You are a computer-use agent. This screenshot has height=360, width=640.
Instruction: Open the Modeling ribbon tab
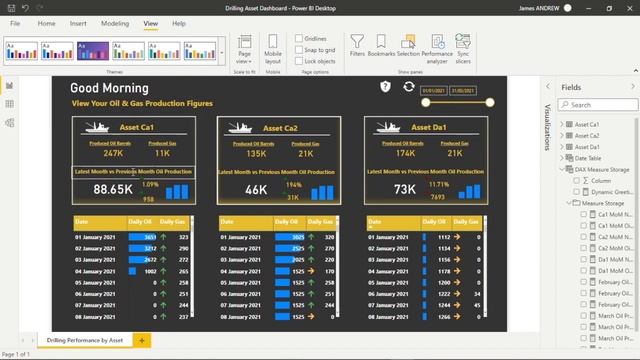(x=115, y=24)
